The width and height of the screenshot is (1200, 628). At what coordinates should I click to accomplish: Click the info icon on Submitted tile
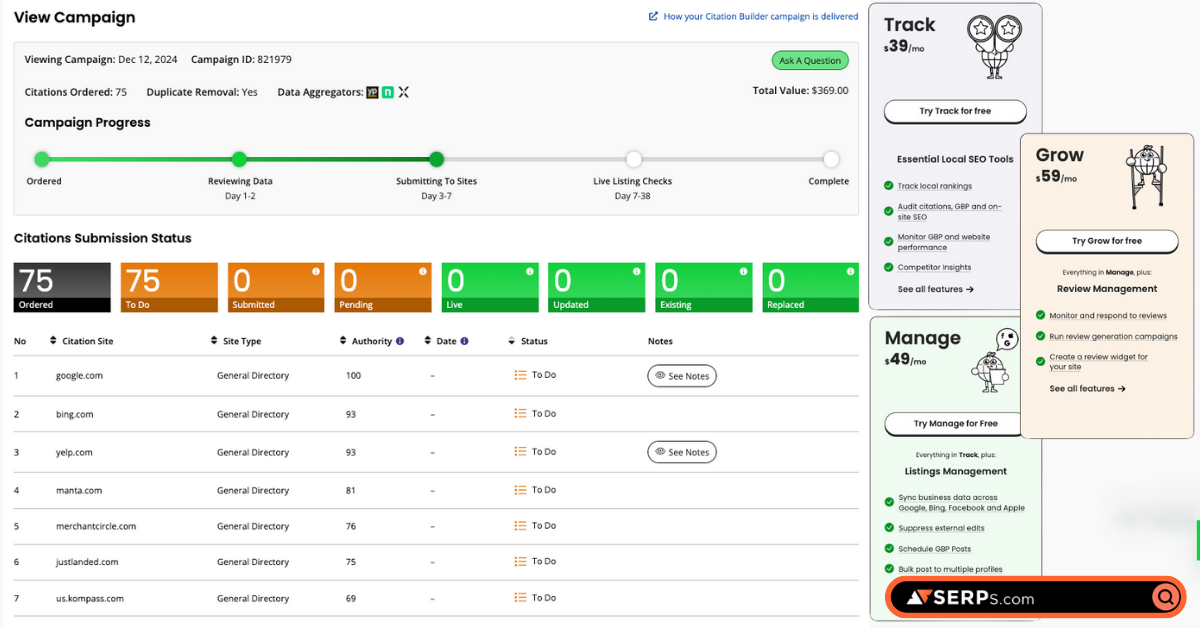click(x=316, y=271)
